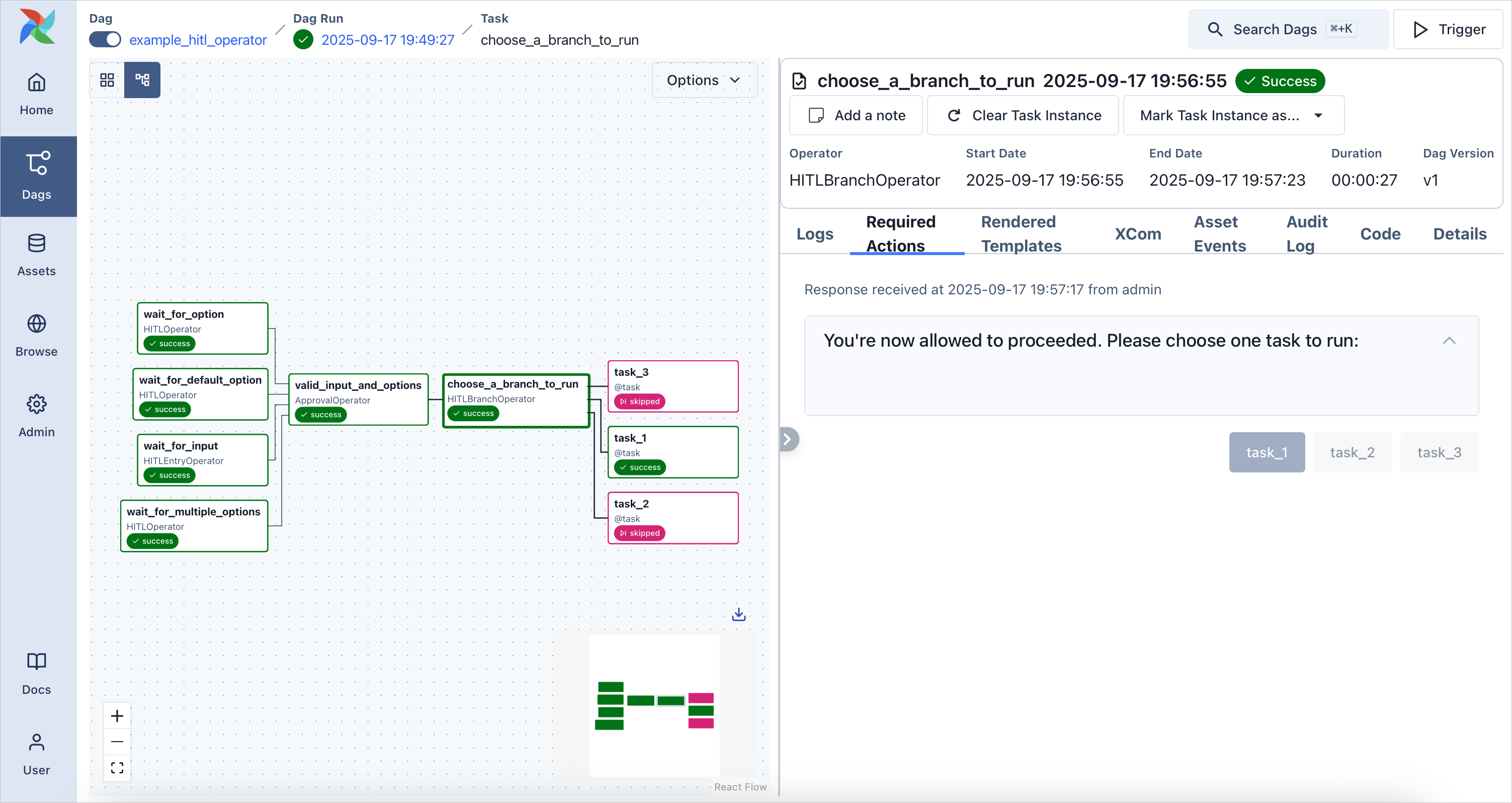Enable the graph view toggle
Screen dimensions: 1512x803
(142, 80)
